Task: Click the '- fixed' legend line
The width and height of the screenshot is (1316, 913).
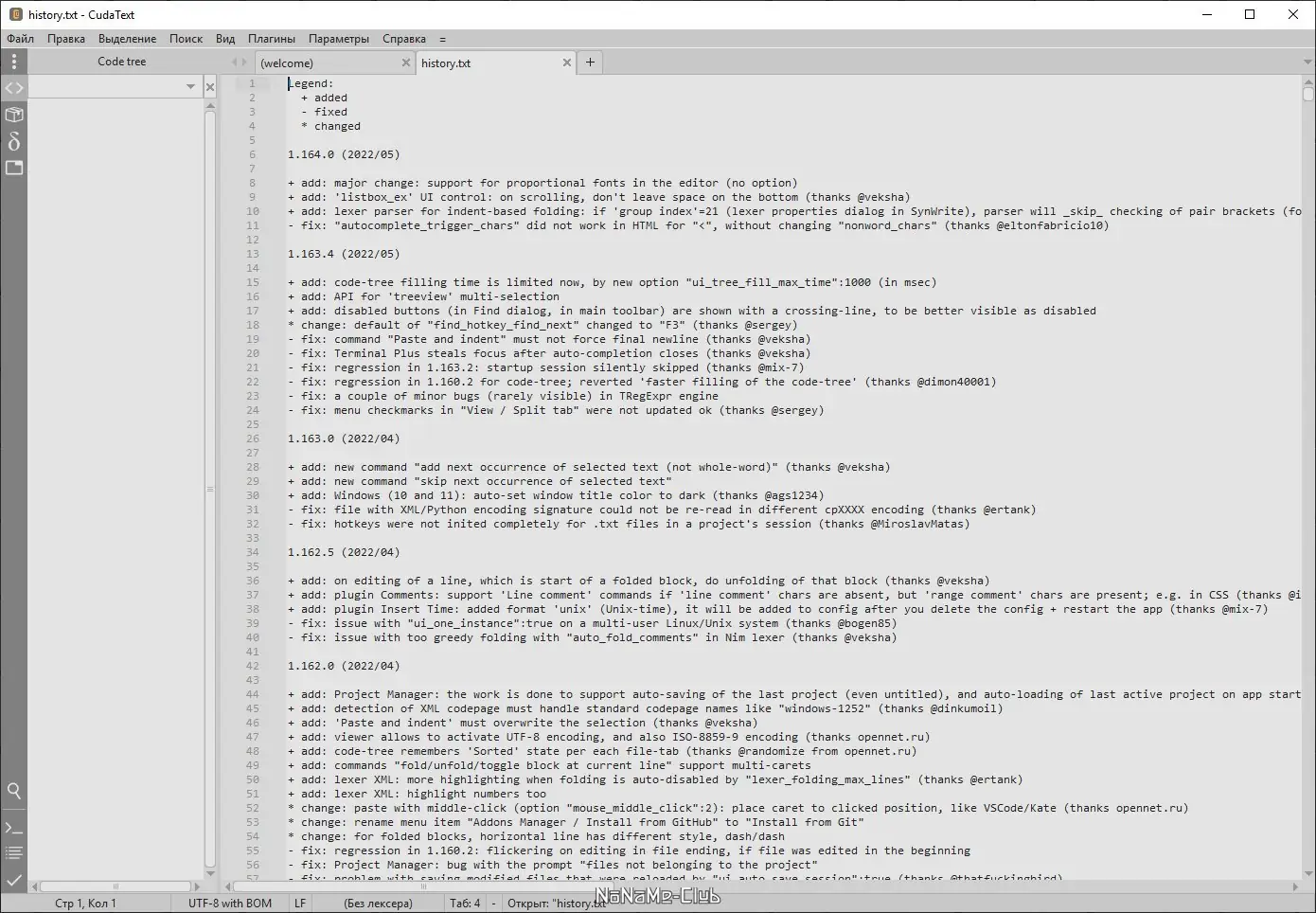Action: tap(324, 112)
